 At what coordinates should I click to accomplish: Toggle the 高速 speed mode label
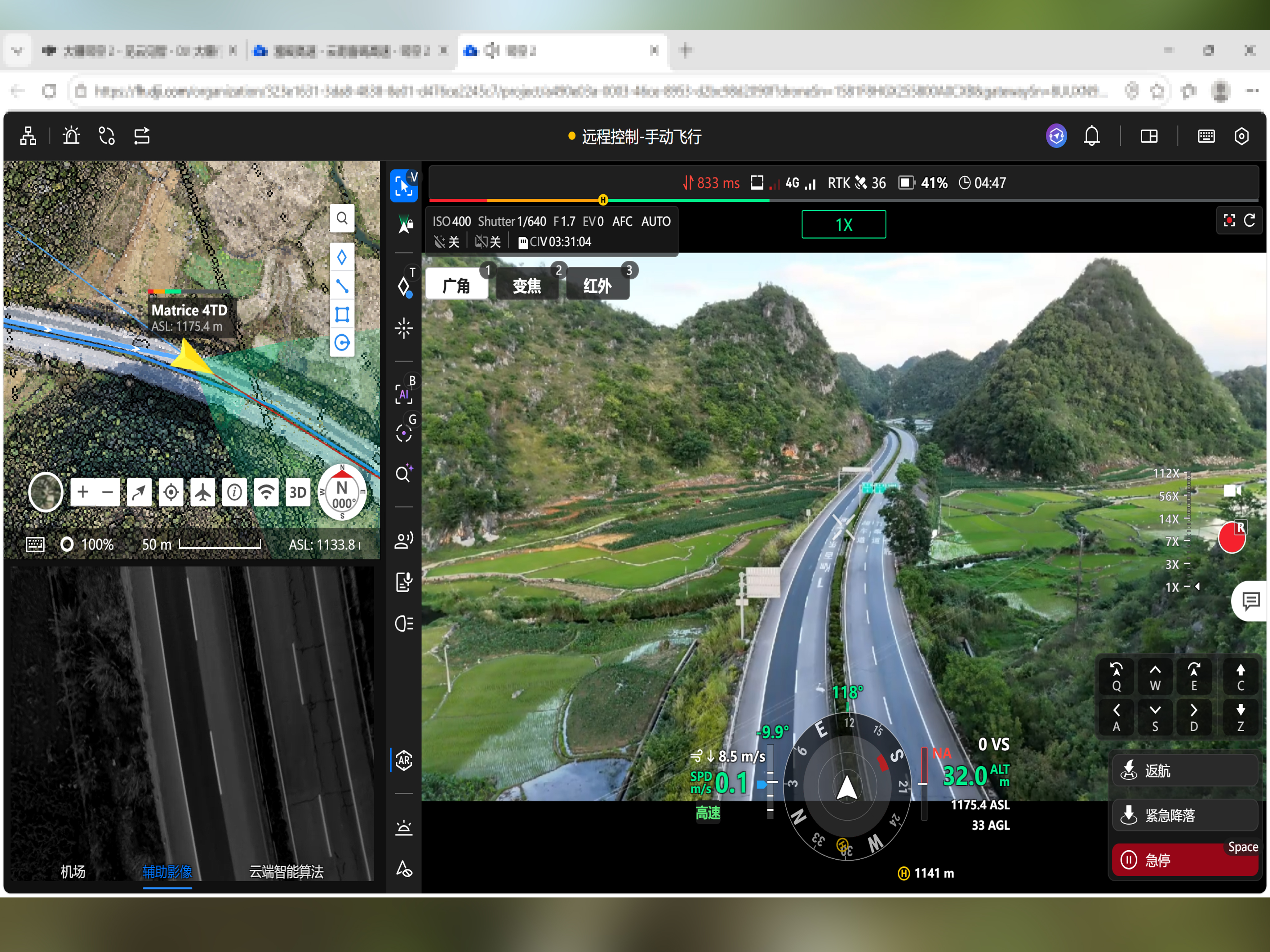coord(708,813)
